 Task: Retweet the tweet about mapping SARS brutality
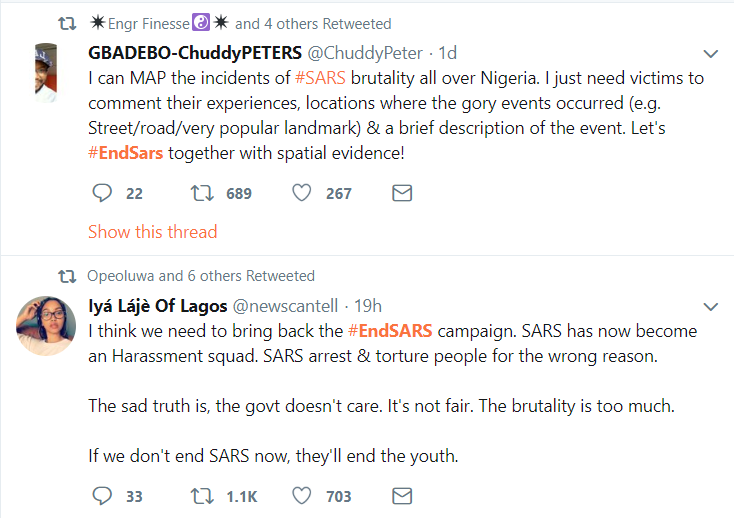tap(200, 193)
